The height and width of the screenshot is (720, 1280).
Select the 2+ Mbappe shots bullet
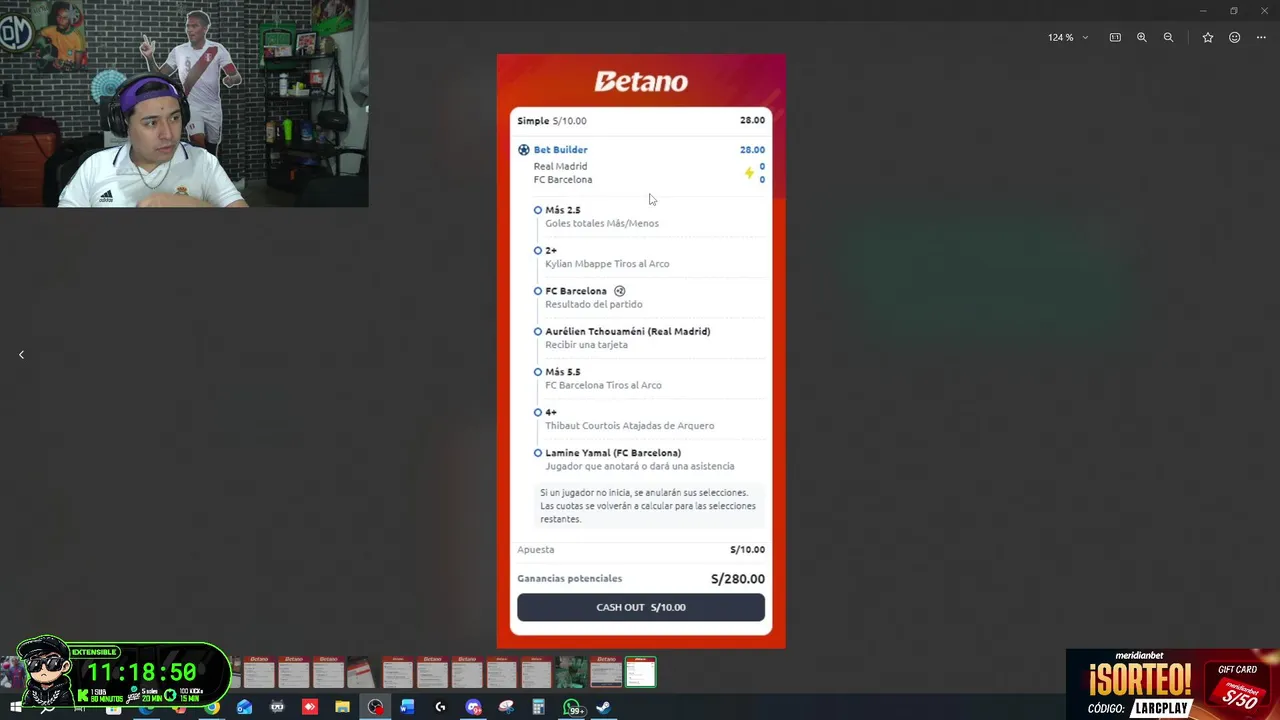click(538, 251)
